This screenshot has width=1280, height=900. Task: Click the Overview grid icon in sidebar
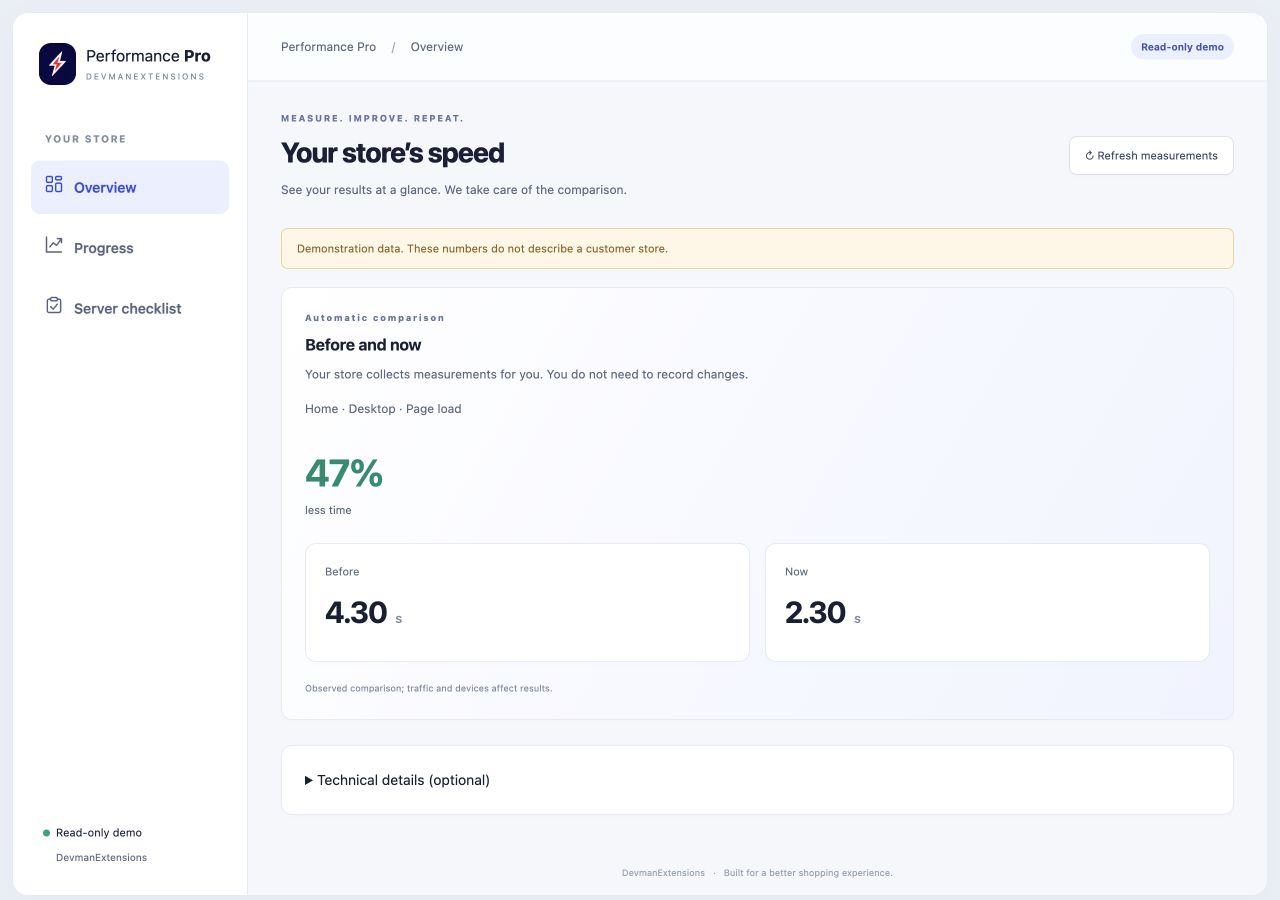54,185
